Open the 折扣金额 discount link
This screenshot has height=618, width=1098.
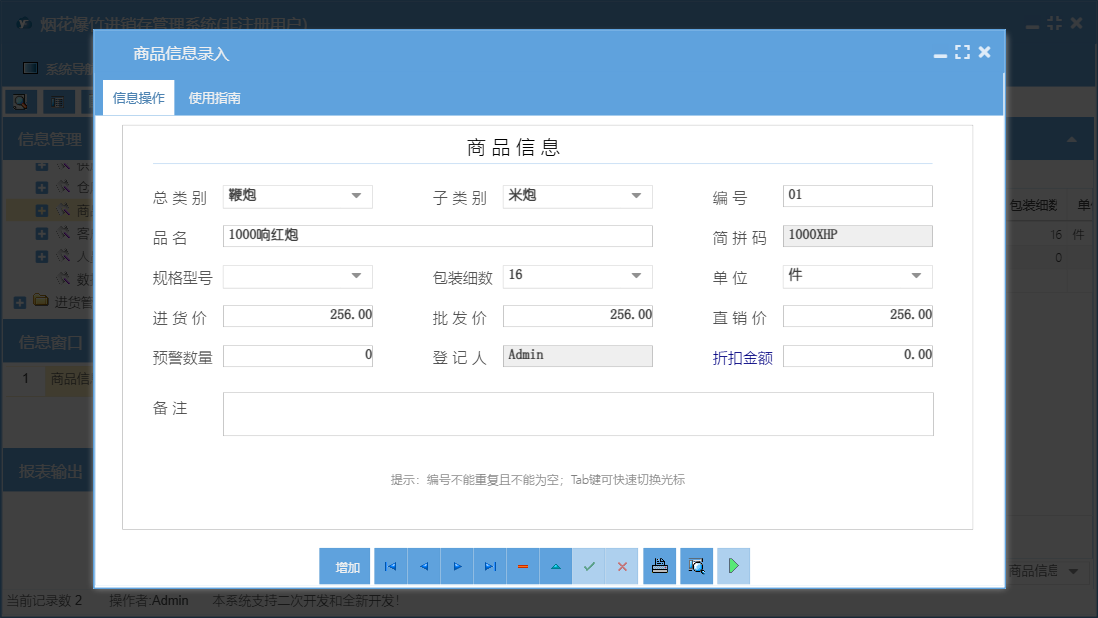(743, 355)
